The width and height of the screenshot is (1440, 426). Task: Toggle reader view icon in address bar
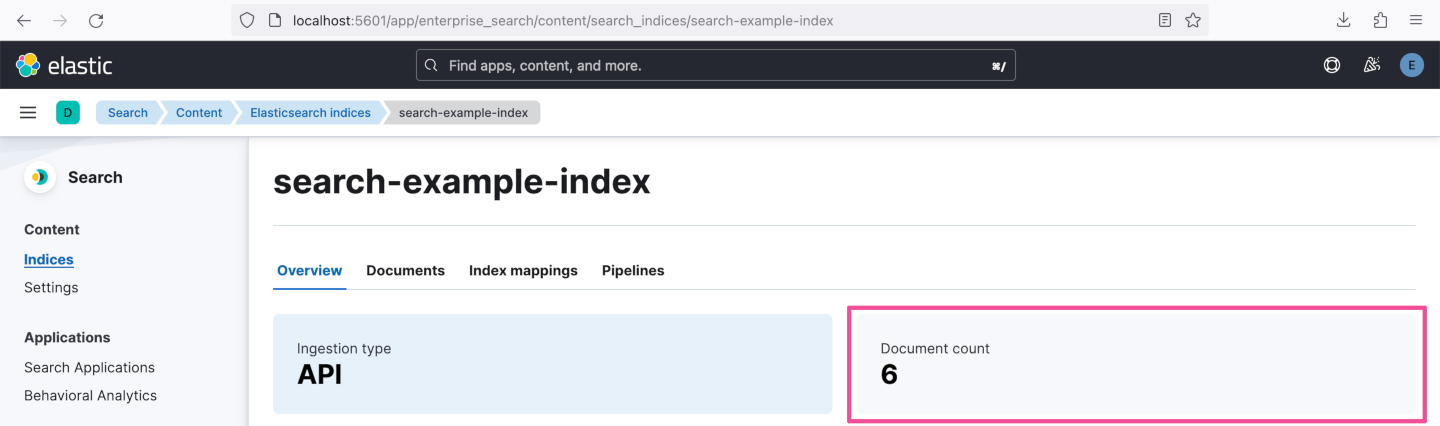click(1165, 20)
